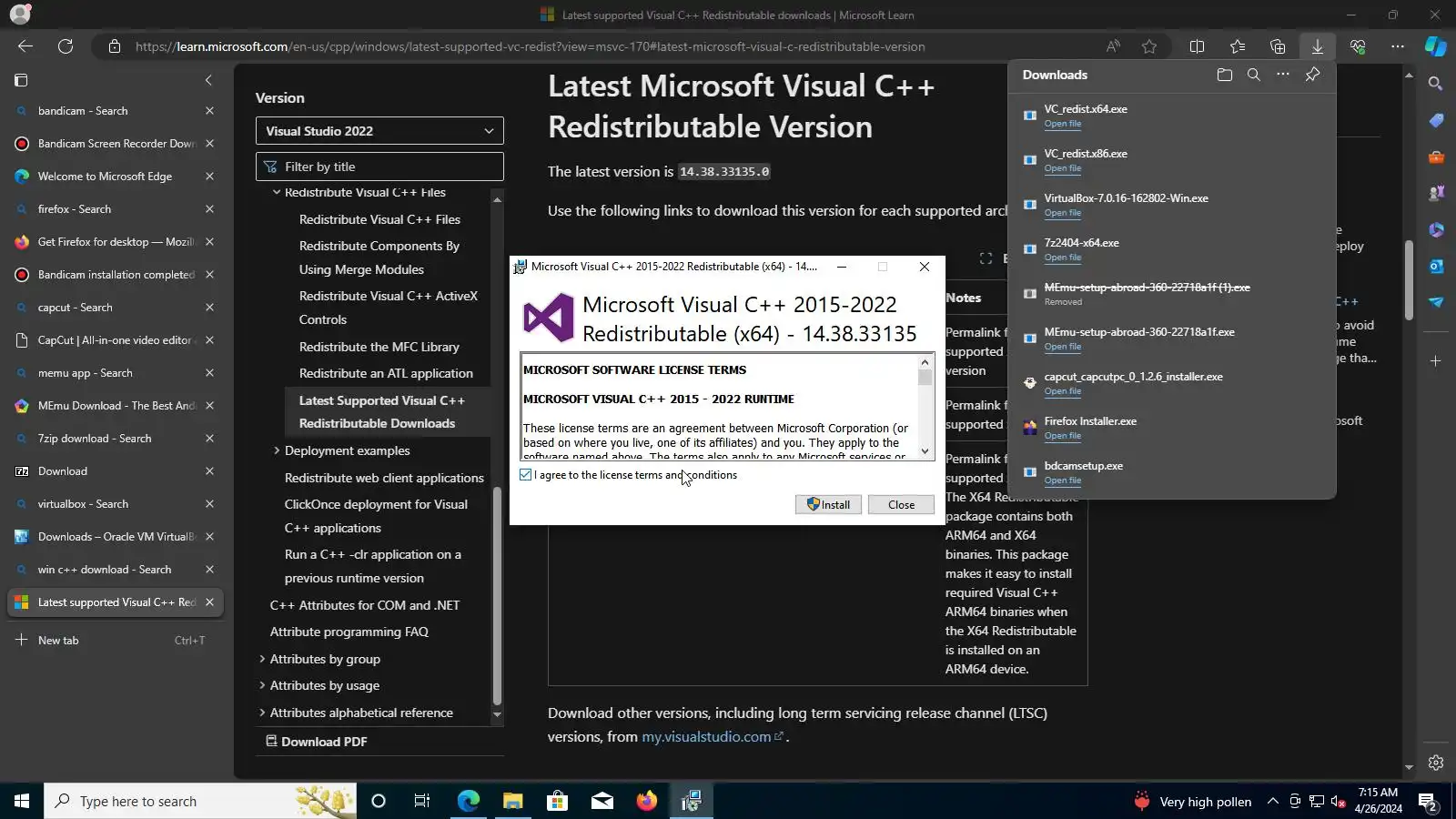Close the capcut - Search tab

[209, 308]
